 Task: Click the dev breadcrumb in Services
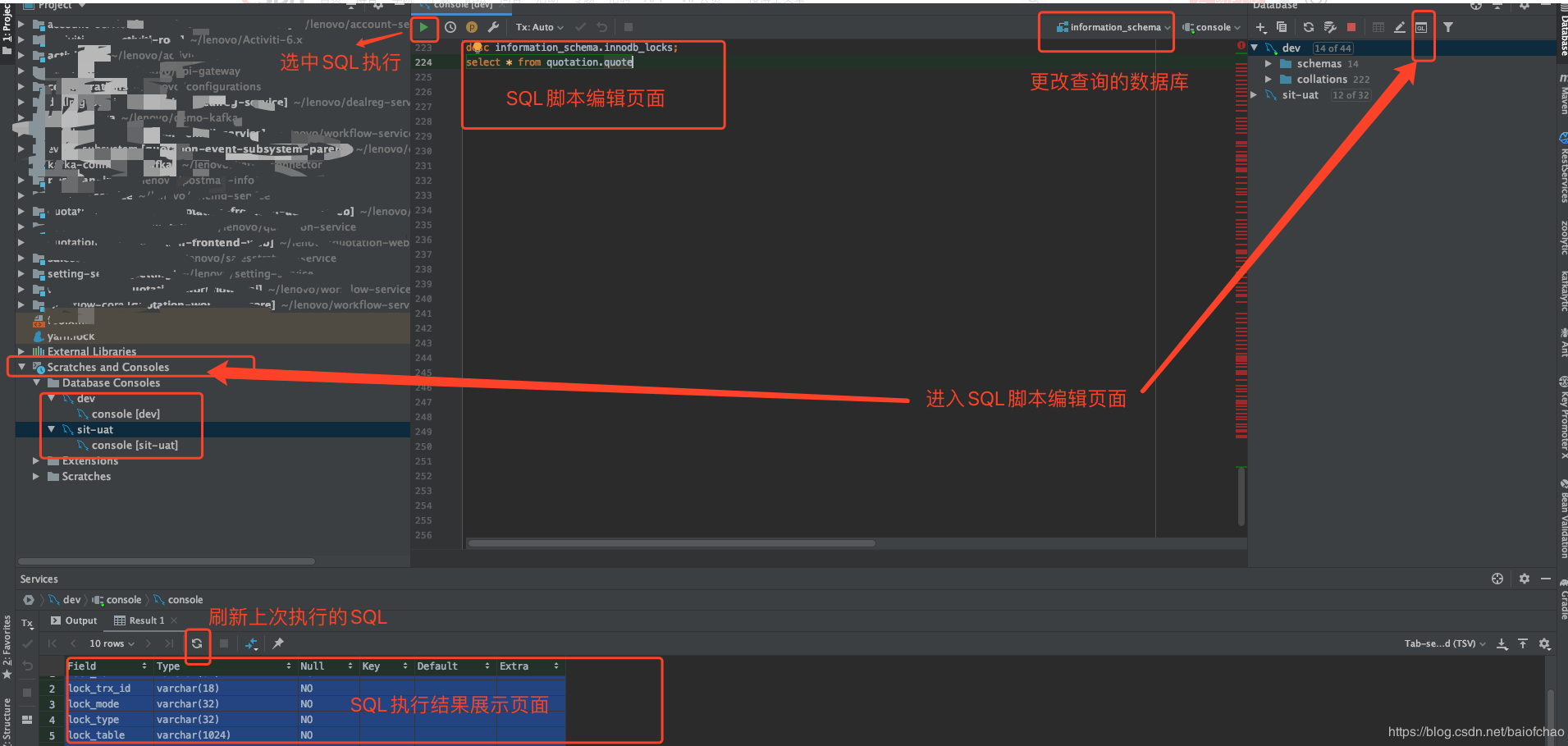[65, 600]
